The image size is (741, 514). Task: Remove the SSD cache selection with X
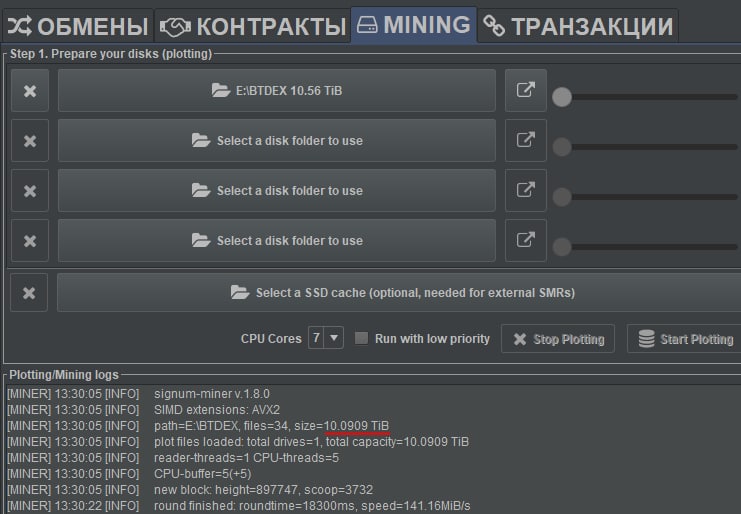pos(29,293)
